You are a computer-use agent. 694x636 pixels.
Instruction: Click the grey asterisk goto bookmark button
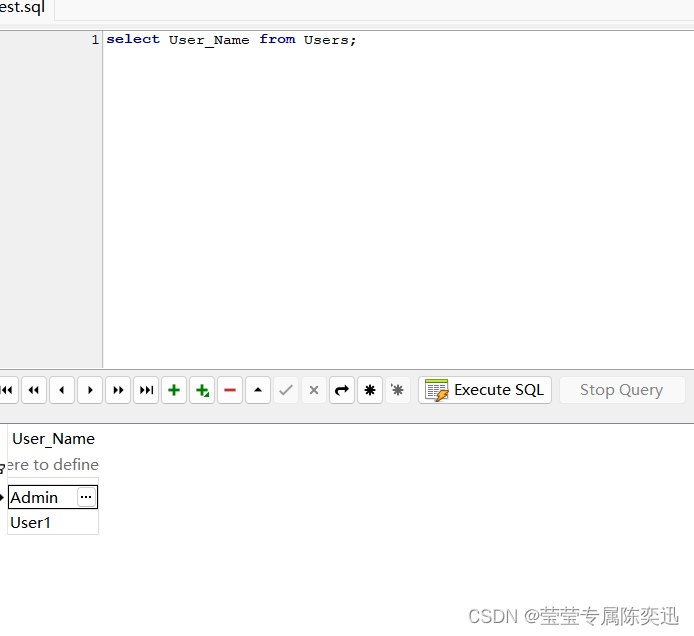[397, 390]
